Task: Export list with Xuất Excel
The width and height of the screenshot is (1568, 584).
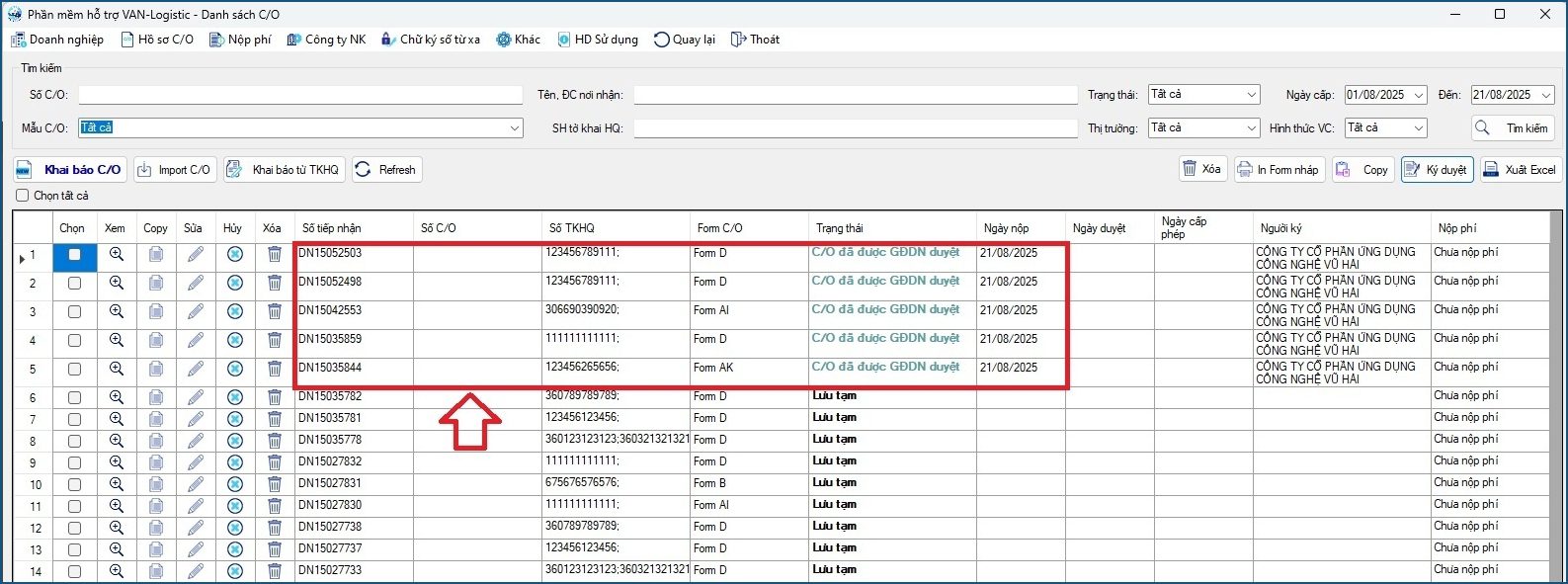Action: 1520,169
